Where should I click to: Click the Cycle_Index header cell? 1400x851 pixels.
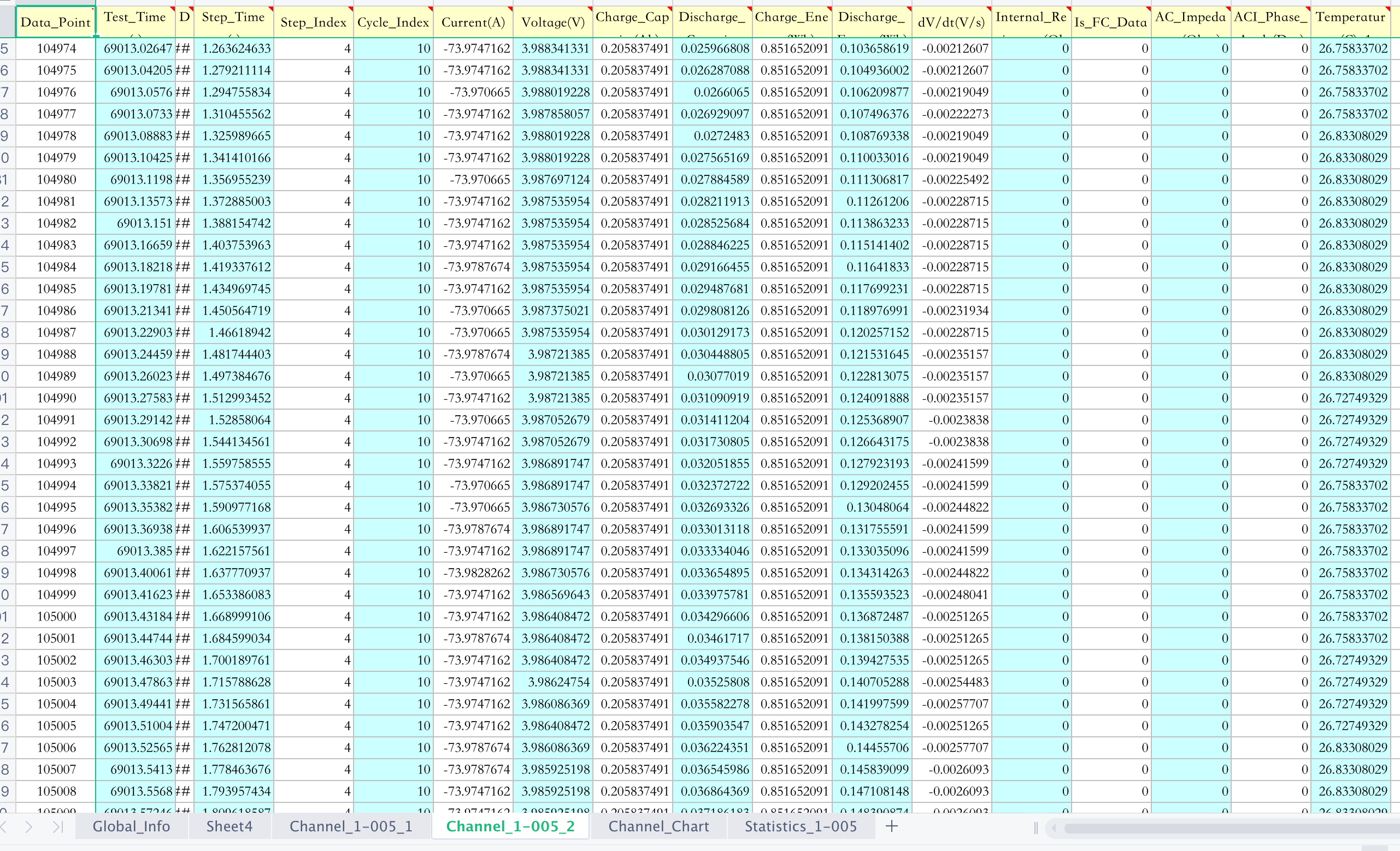[392, 22]
